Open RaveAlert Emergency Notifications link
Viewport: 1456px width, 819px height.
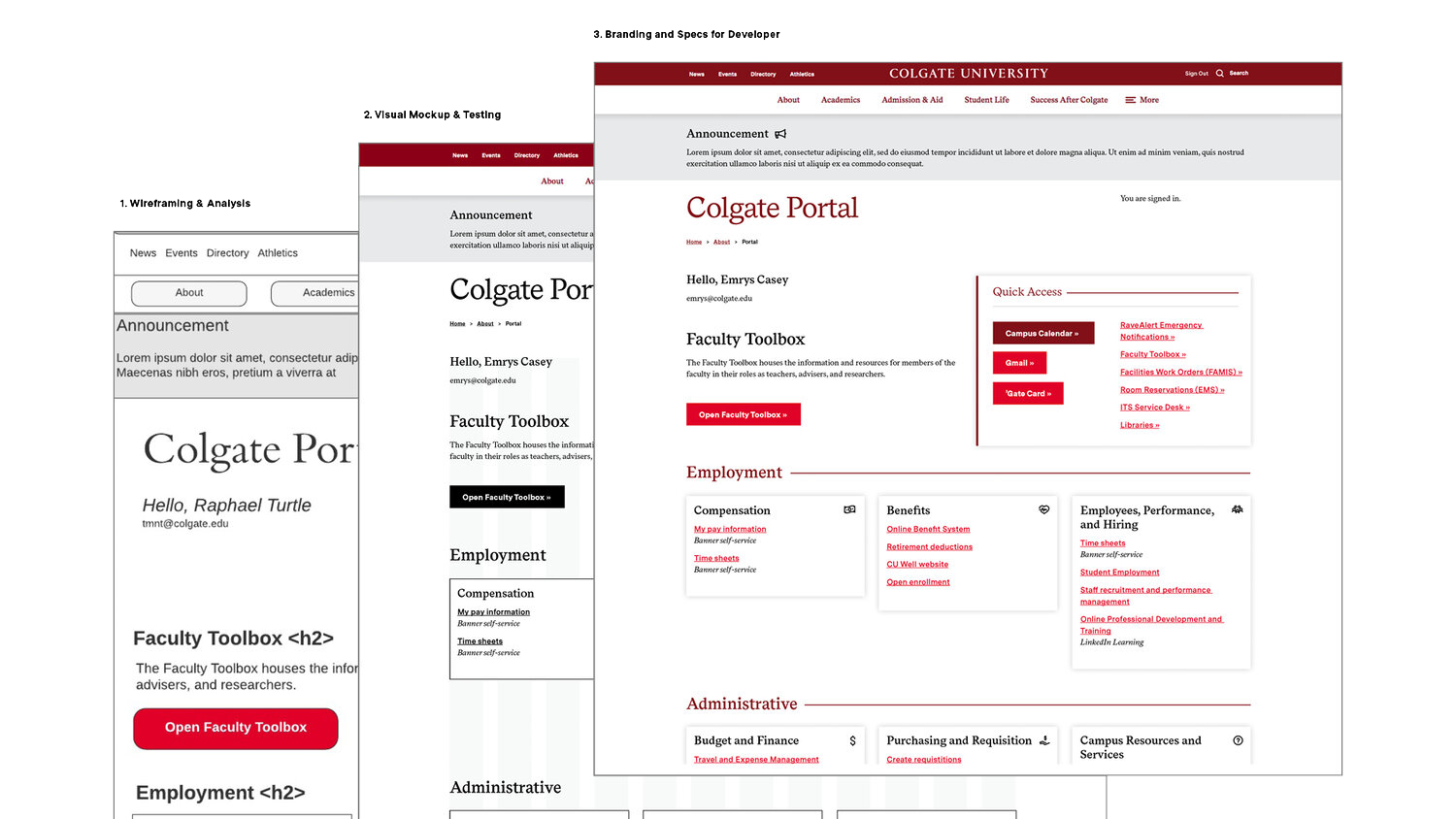pyautogui.click(x=1161, y=331)
